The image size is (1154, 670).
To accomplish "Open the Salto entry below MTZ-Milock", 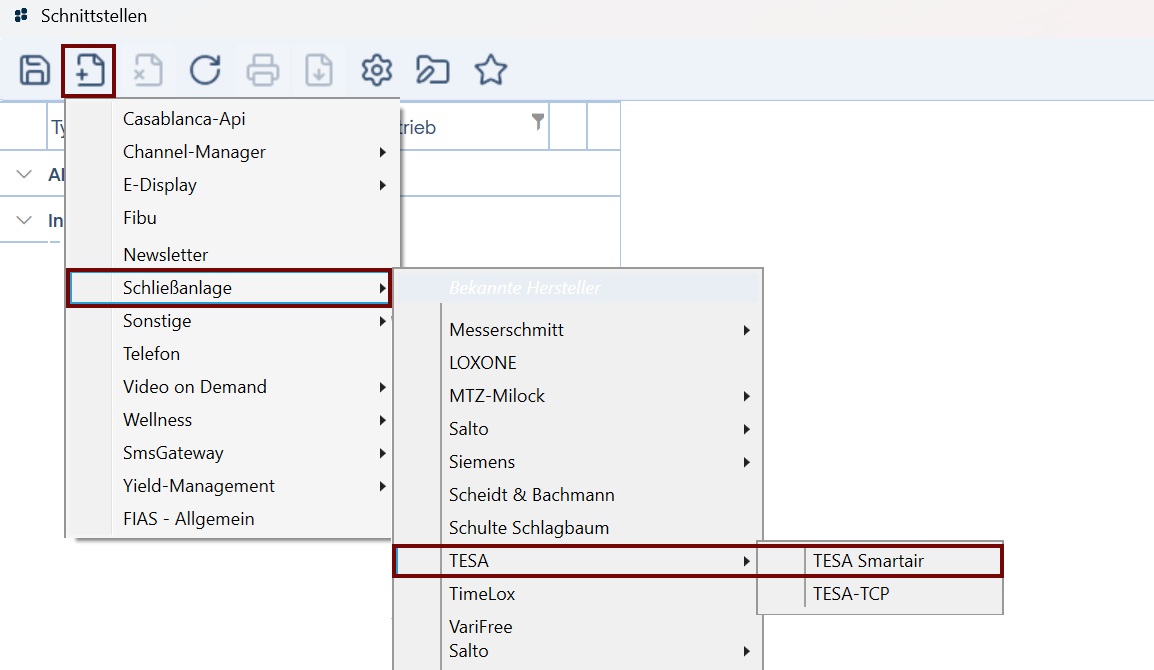I will click(x=578, y=429).
